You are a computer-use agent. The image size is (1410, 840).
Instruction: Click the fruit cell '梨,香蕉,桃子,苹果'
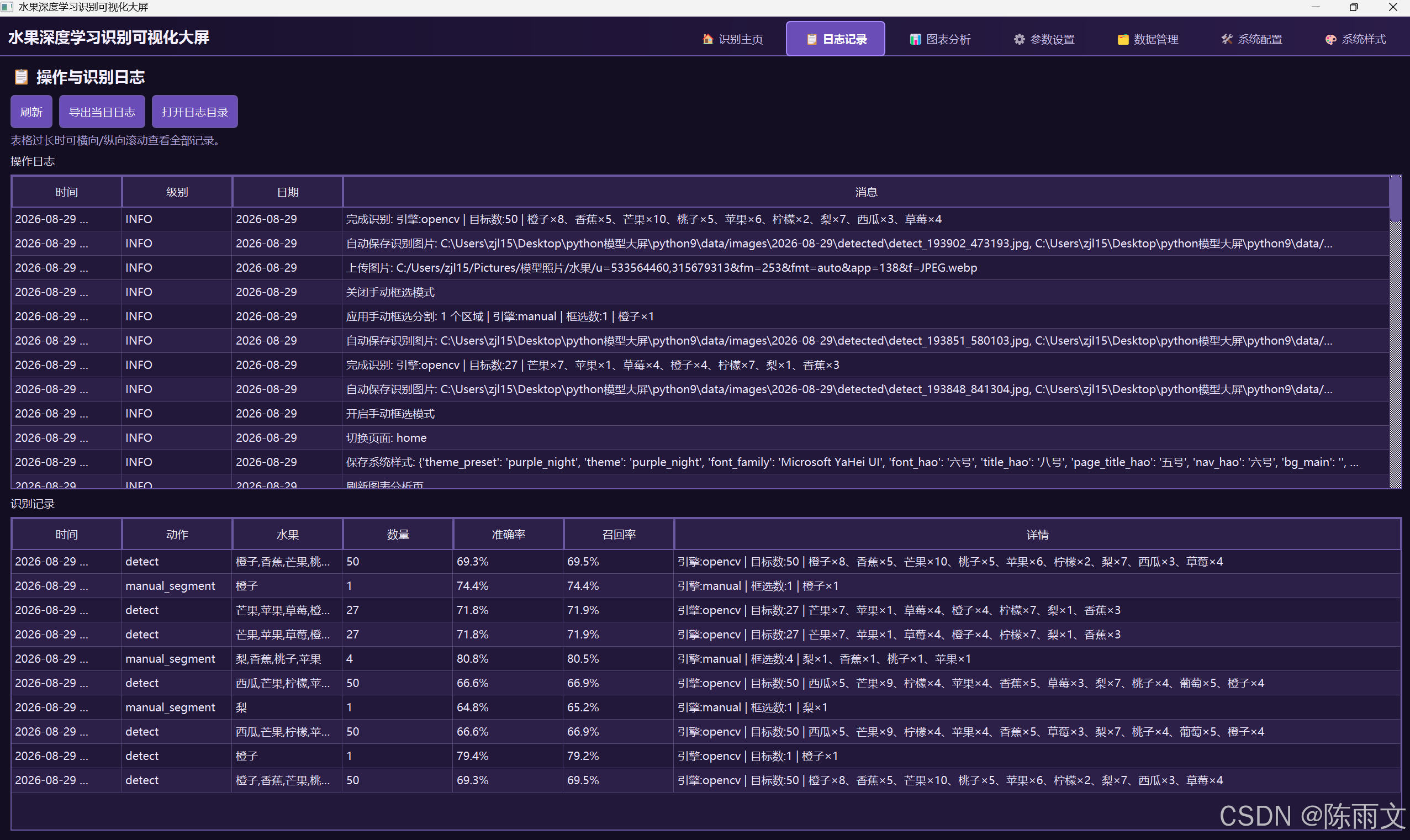287,659
